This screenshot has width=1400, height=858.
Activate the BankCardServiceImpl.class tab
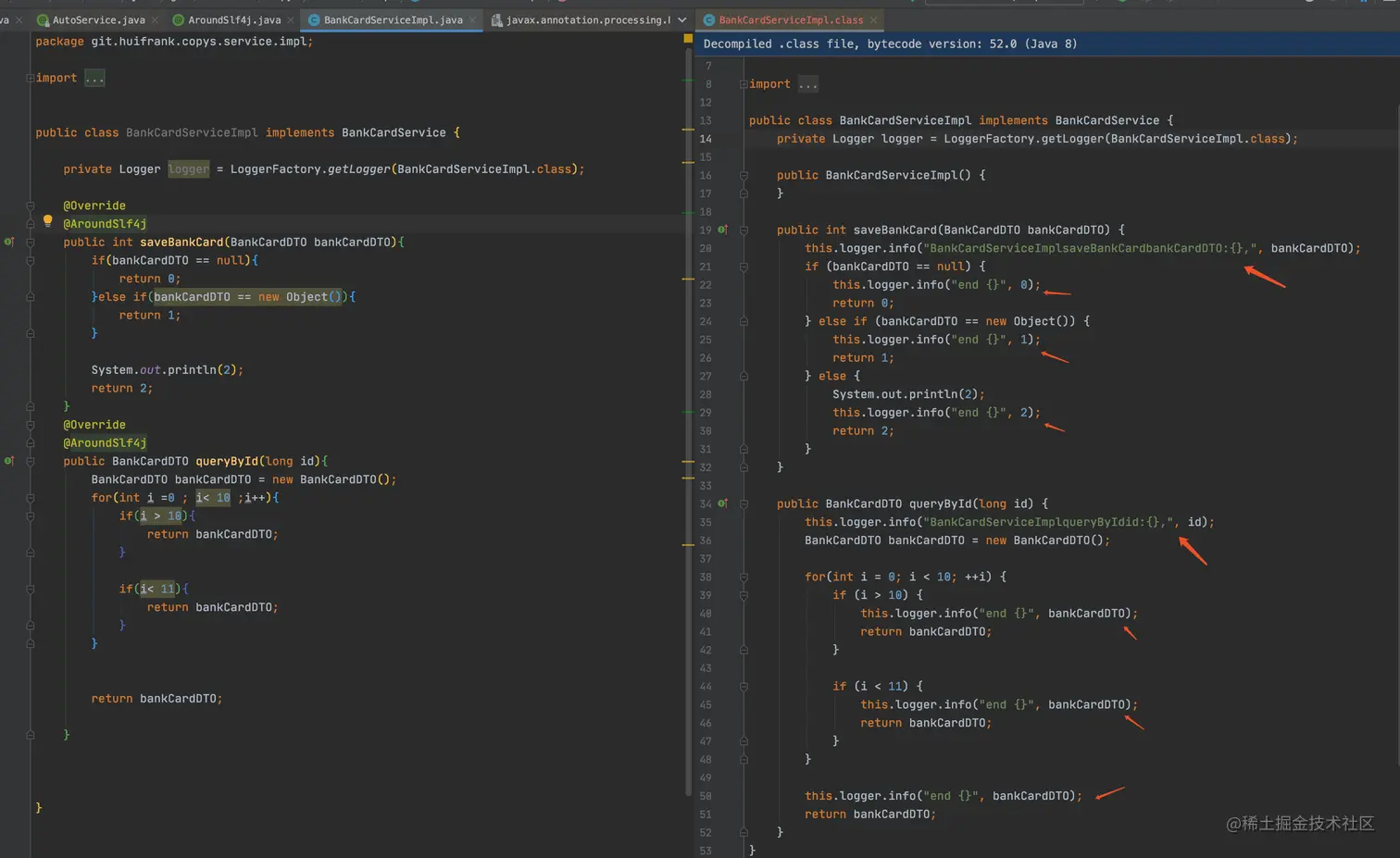[x=791, y=19]
